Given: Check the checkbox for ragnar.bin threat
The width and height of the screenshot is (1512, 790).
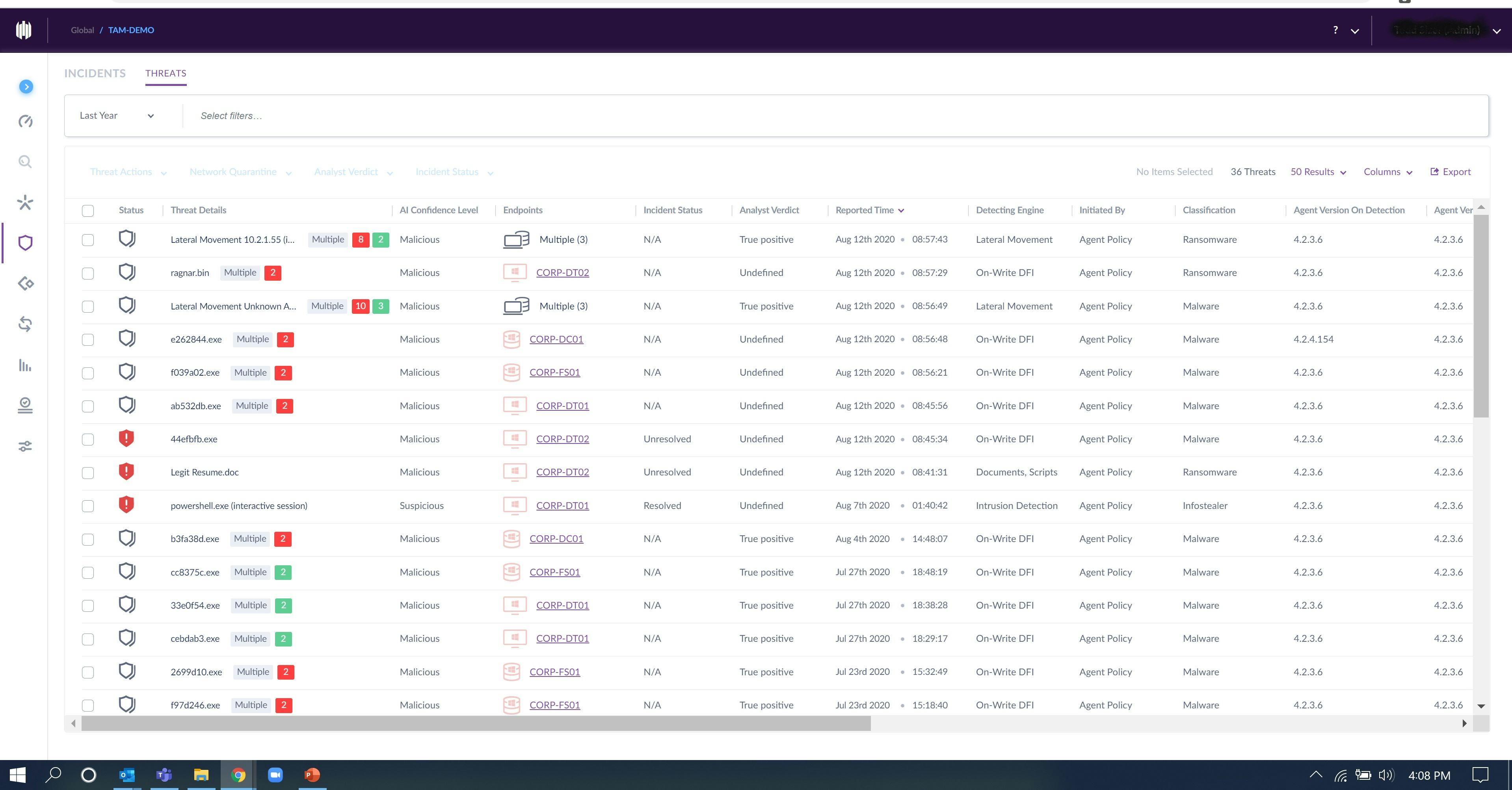Looking at the screenshot, I should (88, 272).
